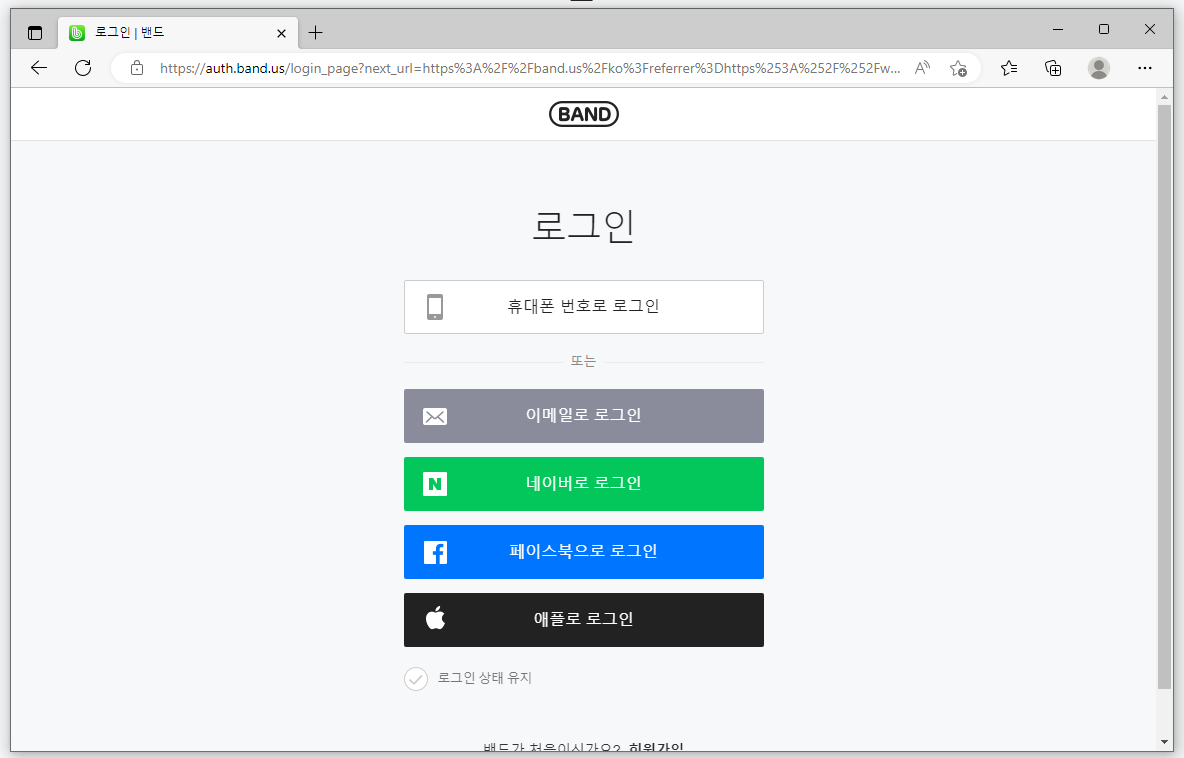Click the phone icon in the phone login button
Screen dimensions: 1184x758
coord(435,307)
